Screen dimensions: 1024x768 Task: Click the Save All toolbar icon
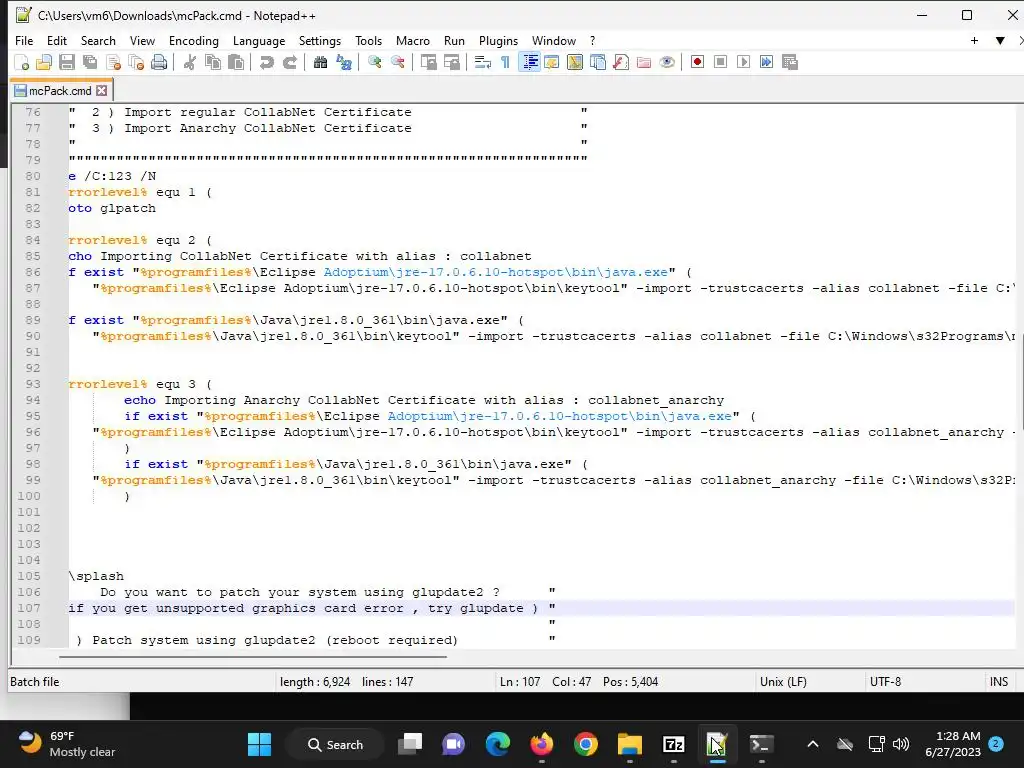pyautogui.click(x=89, y=62)
